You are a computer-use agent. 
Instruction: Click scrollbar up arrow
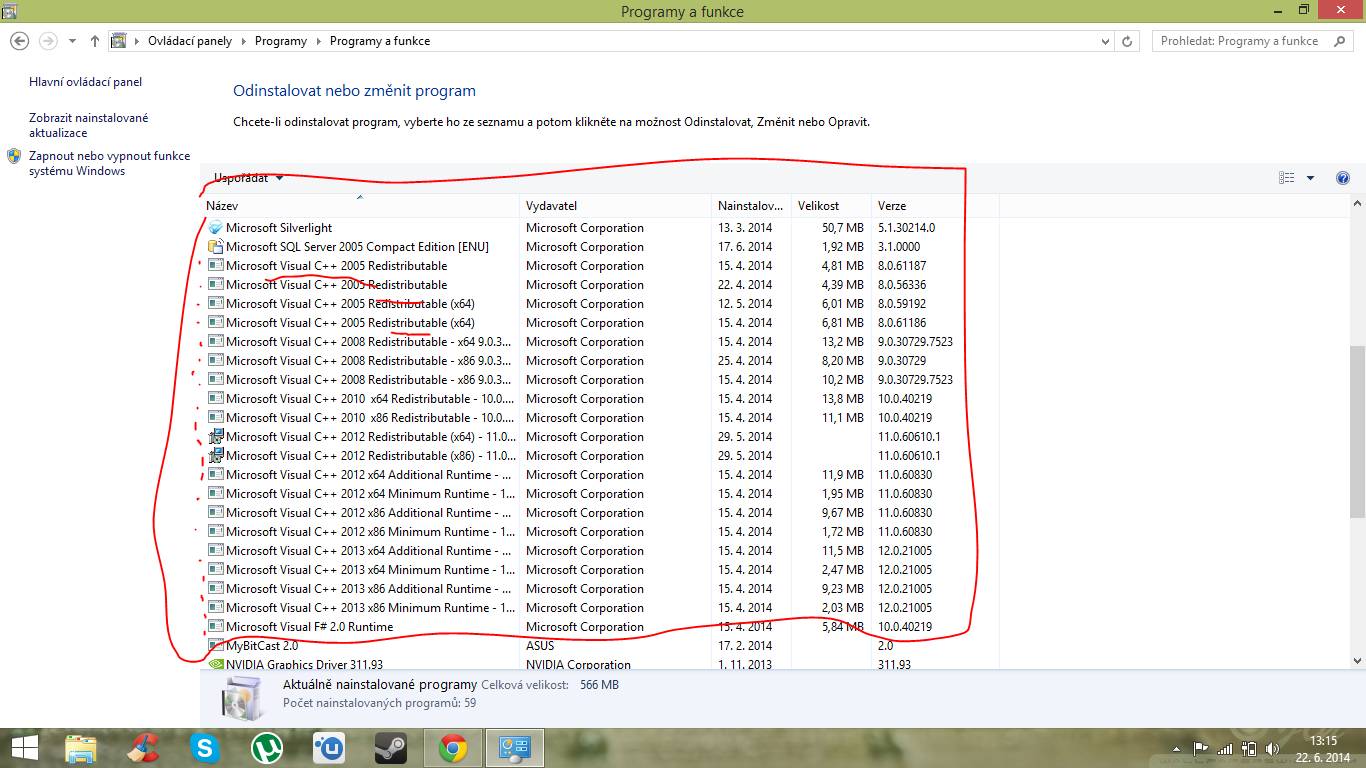[x=1357, y=204]
